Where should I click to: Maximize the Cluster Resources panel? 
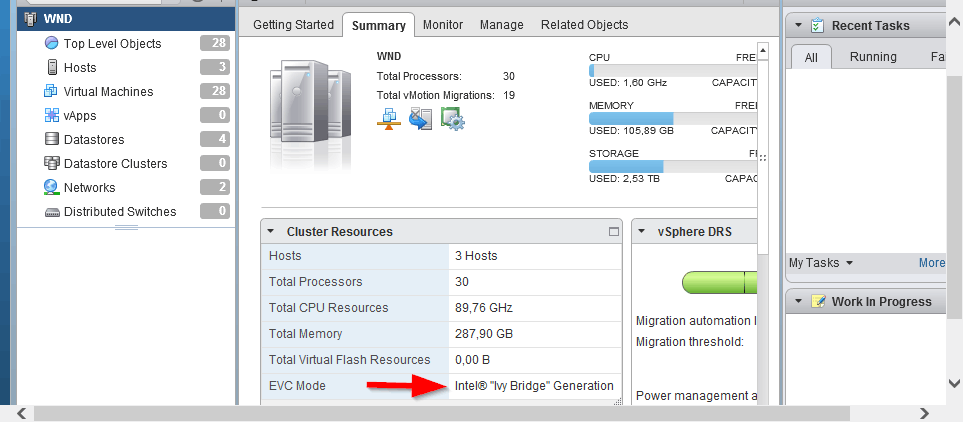(x=614, y=232)
